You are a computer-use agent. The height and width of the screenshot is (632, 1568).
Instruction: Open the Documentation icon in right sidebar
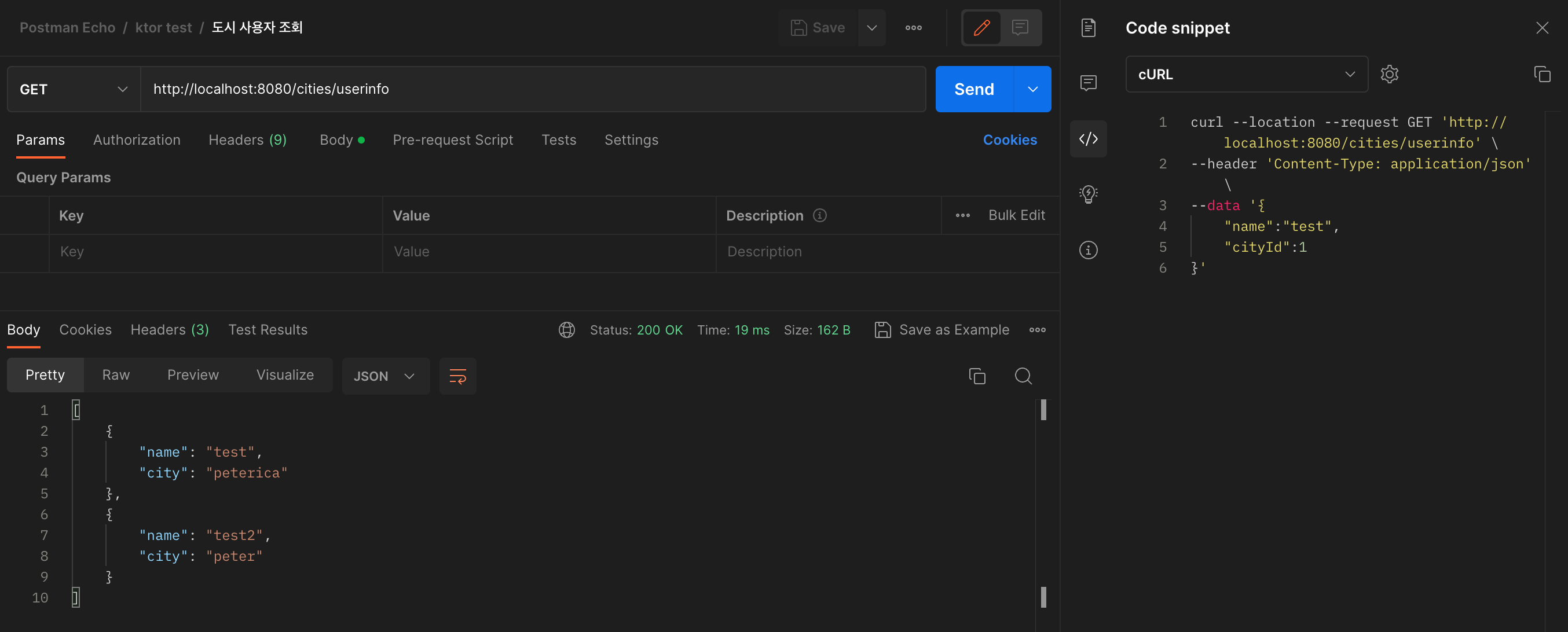[x=1088, y=27]
